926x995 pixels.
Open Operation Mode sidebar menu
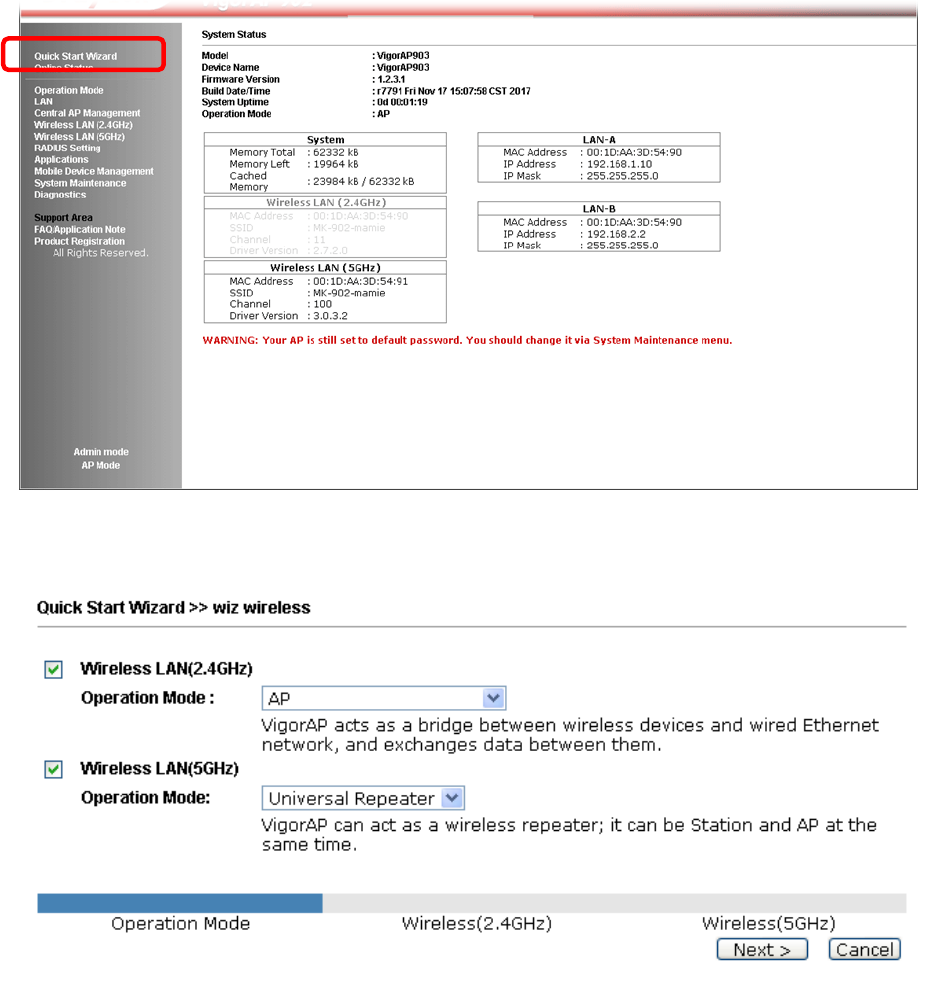point(69,90)
